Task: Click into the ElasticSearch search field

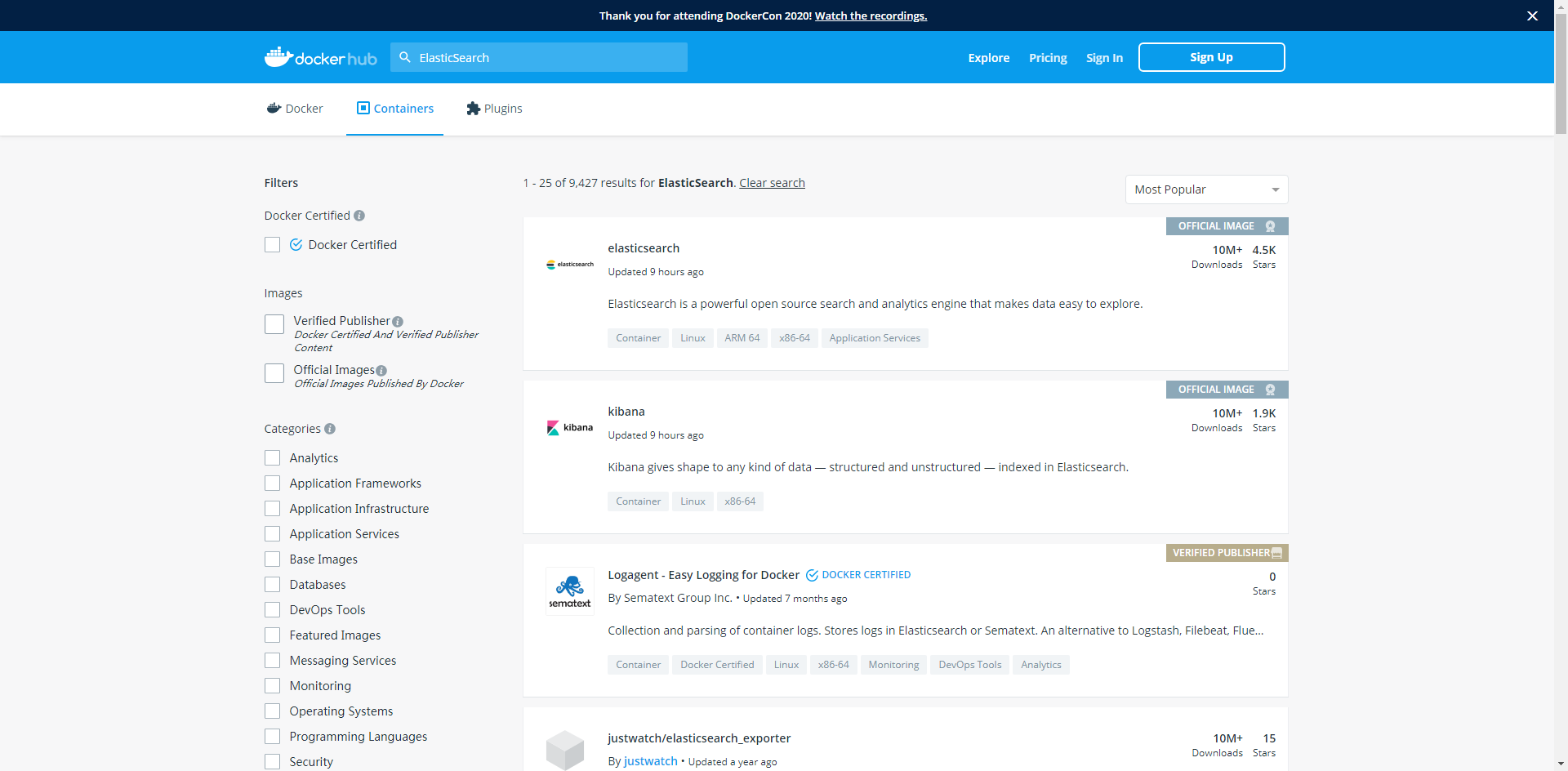Action: (539, 57)
